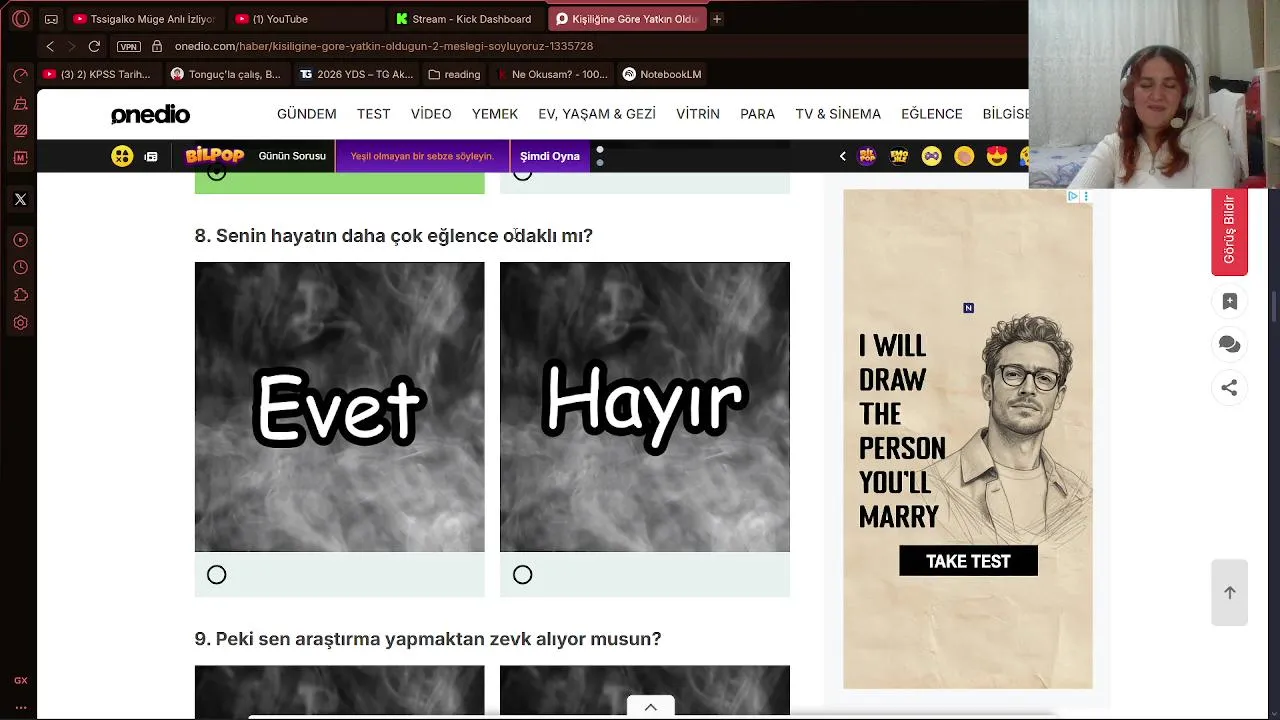Click the Şimdi Oyna button
Image resolution: width=1280 pixels, height=720 pixels.
[x=550, y=156]
